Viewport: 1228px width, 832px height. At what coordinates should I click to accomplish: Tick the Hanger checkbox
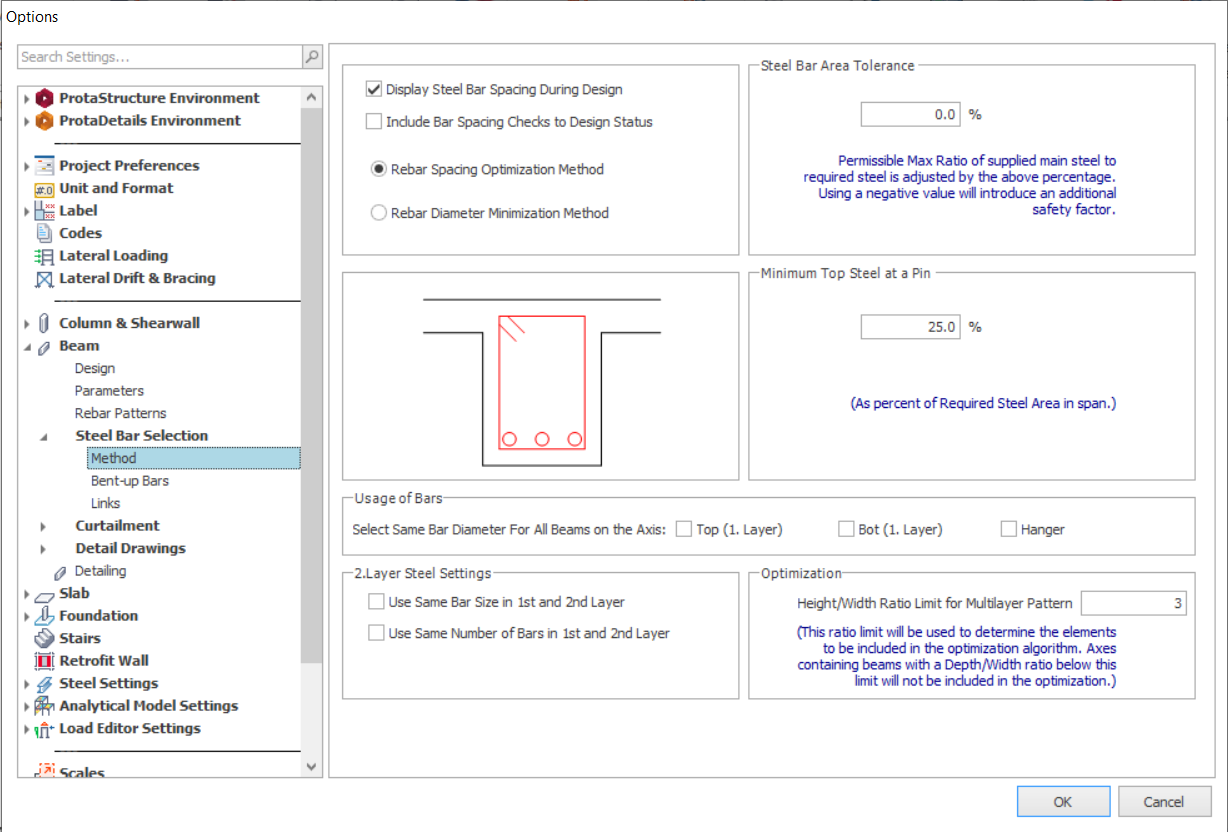[x=1009, y=529]
